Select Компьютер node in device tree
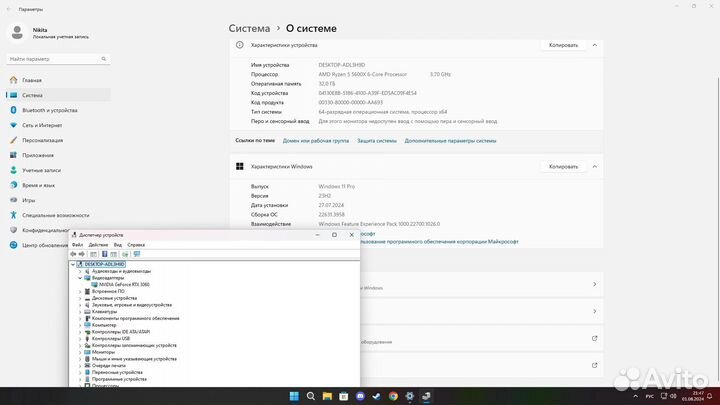The width and height of the screenshot is (720, 405). [x=104, y=325]
